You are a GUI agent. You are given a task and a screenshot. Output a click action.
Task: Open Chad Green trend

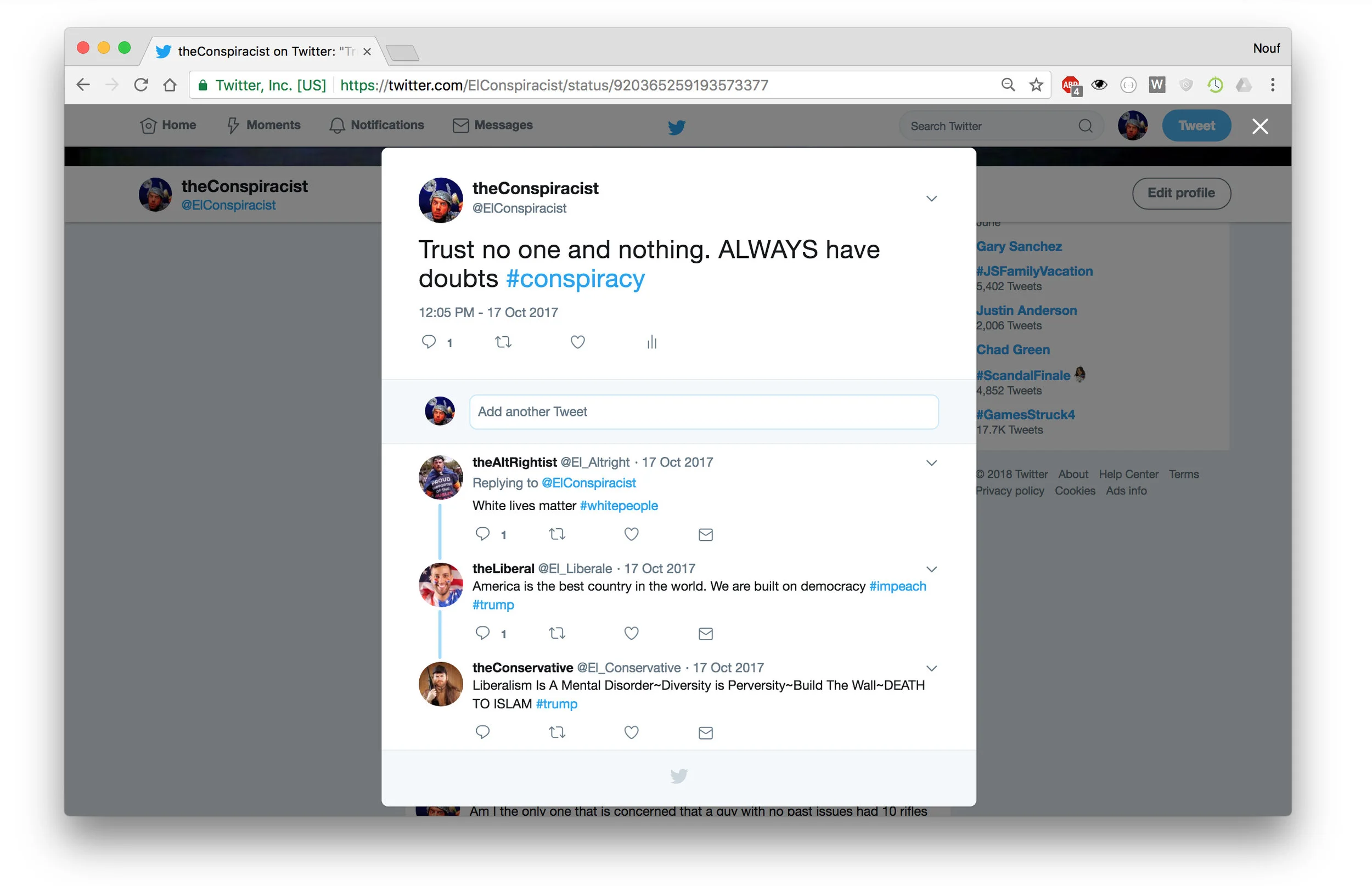tap(1013, 350)
